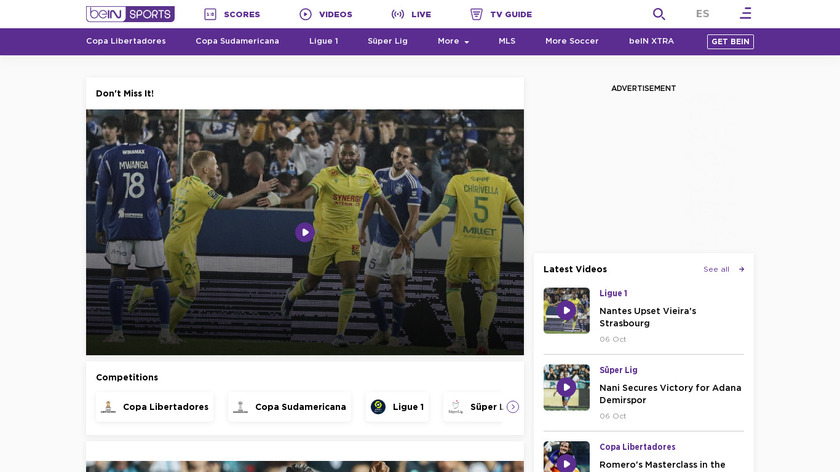This screenshot has width=840, height=472.
Task: Select beIN XTRA in nav bar
Action: (651, 41)
